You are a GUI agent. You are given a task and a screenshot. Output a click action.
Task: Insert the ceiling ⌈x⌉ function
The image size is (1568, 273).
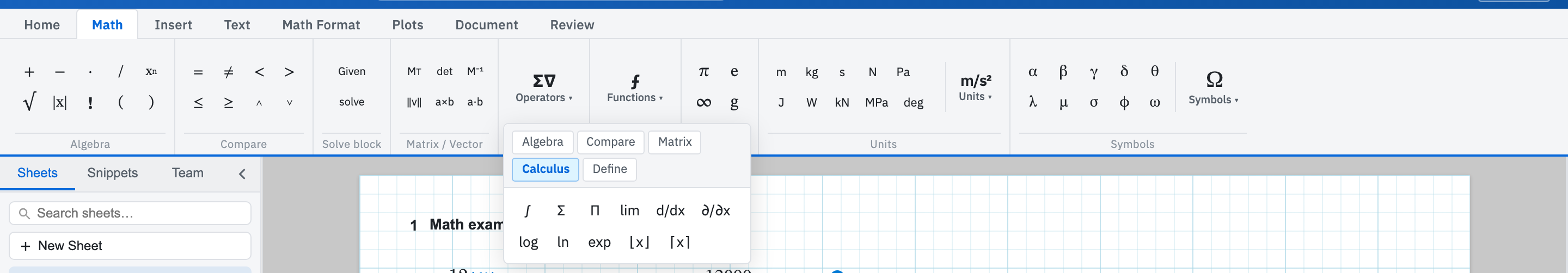pyautogui.click(x=679, y=242)
